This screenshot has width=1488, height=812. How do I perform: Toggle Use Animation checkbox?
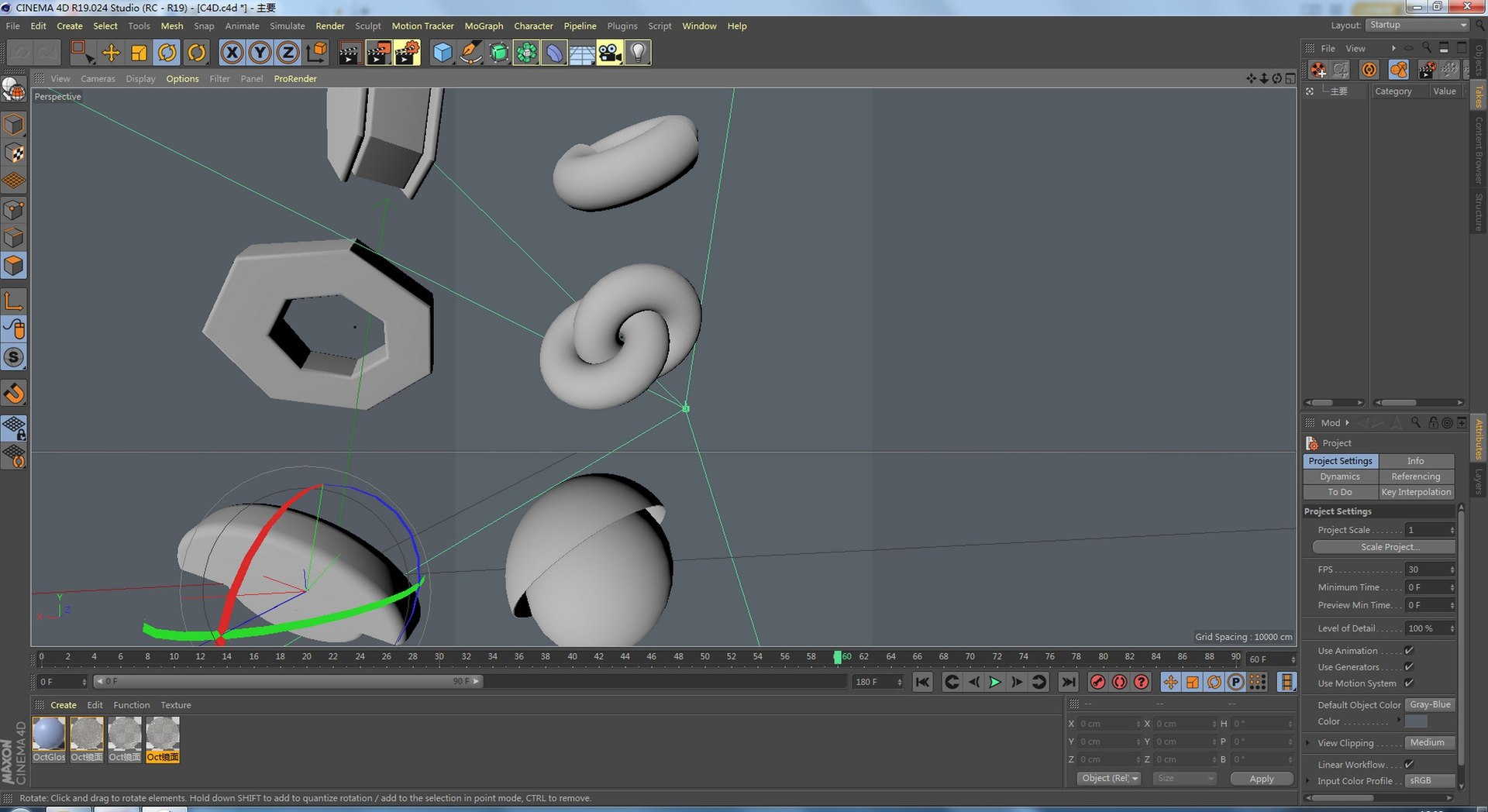(1409, 651)
